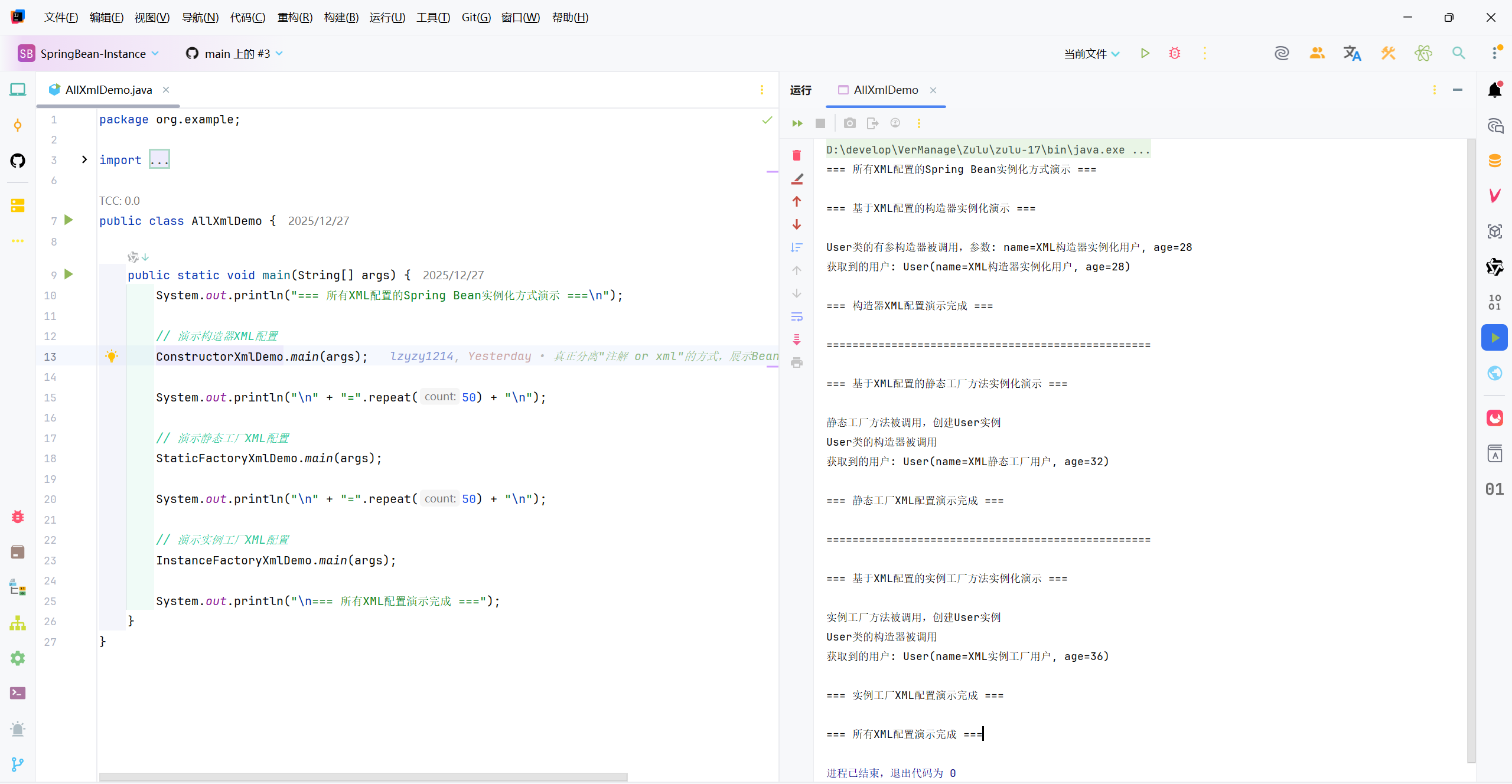The width and height of the screenshot is (1512, 784).
Task: Click the Debug bug icon in top toolbar
Action: pyautogui.click(x=1174, y=53)
